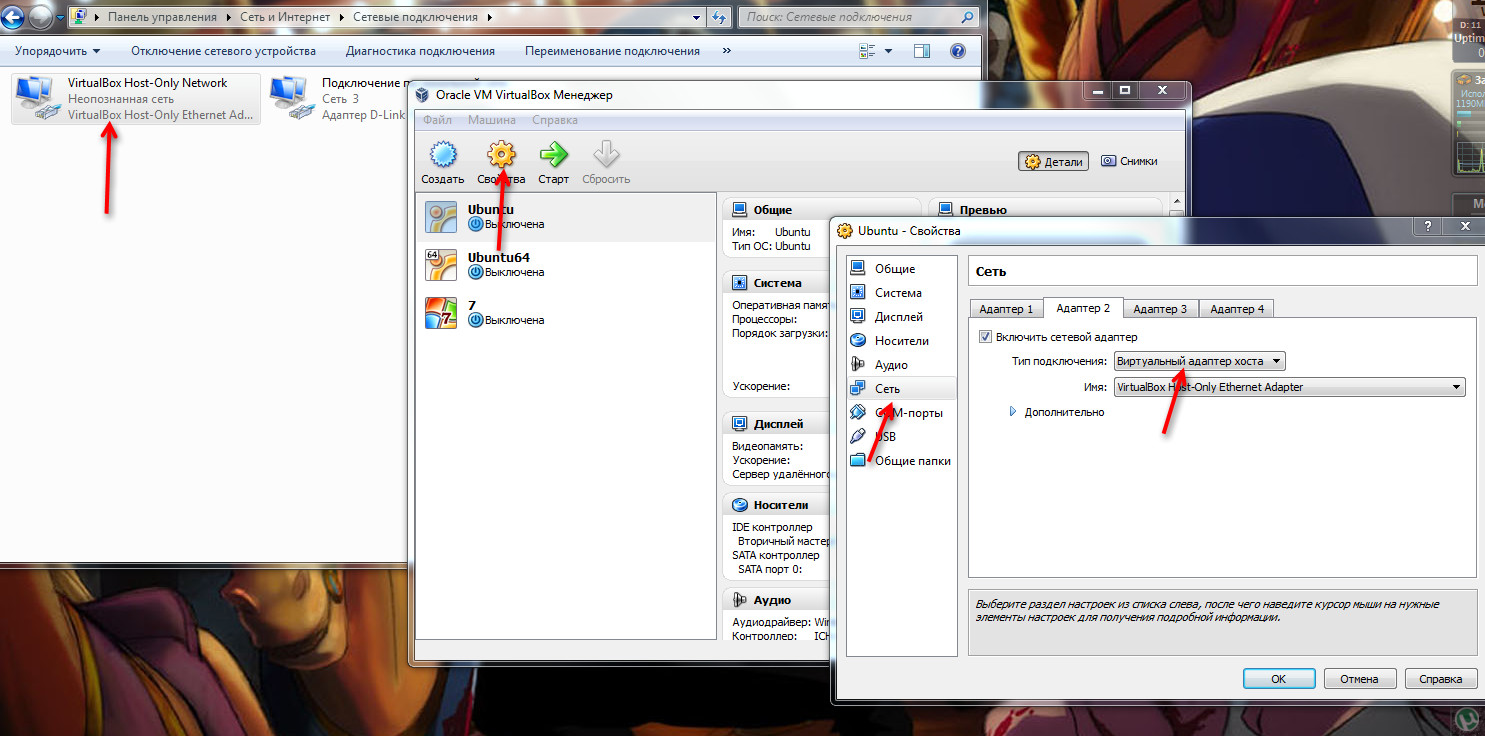Switch to Адаптер 3 tab
This screenshot has width=1485, height=736.
(x=1160, y=309)
